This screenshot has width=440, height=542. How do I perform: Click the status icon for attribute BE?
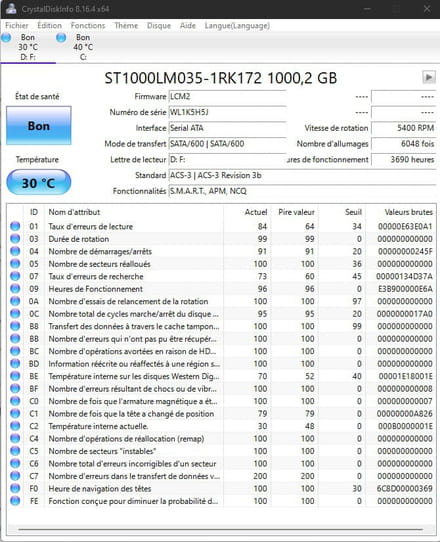coord(15,376)
